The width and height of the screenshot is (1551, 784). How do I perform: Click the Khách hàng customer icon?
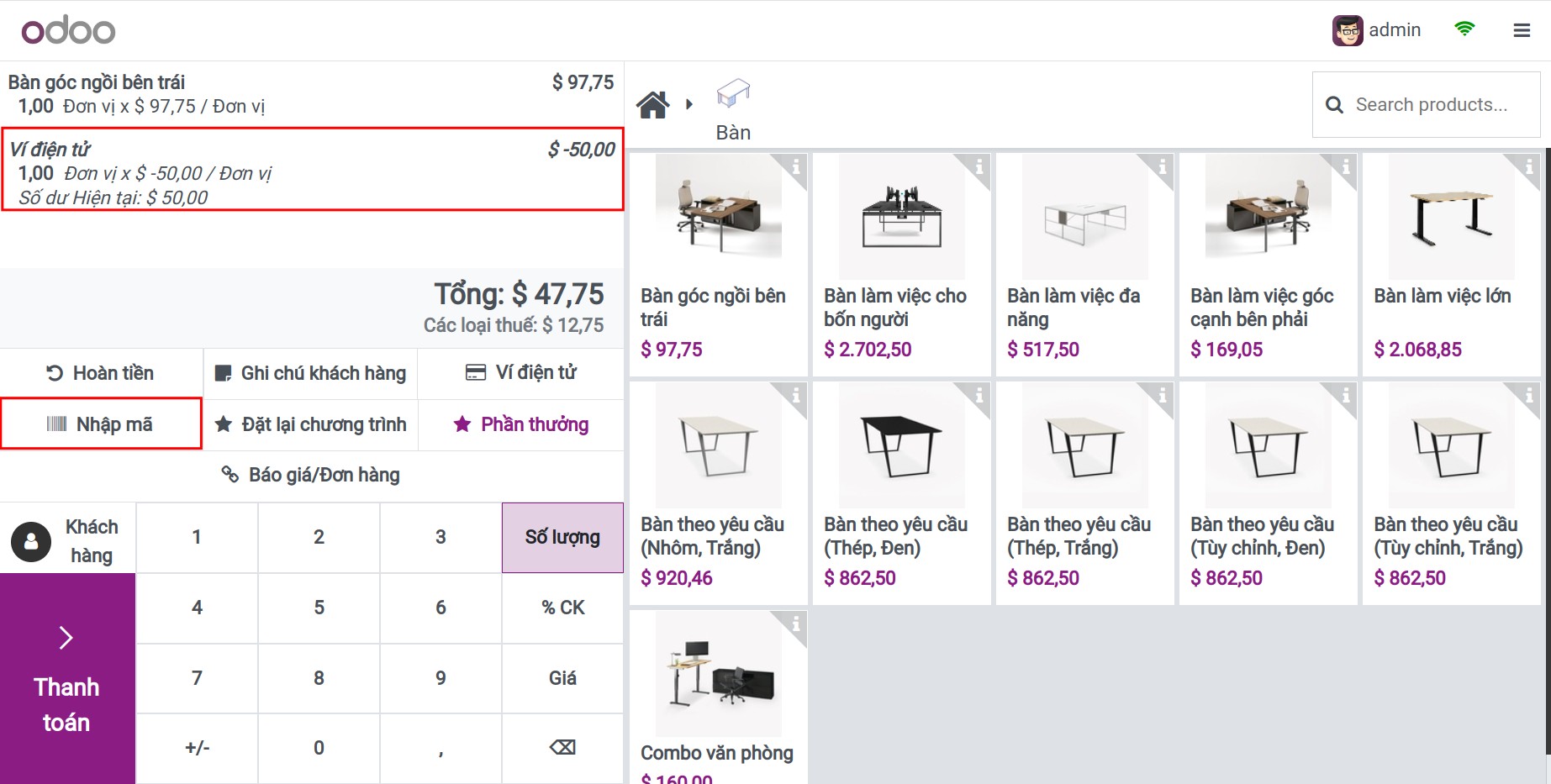[x=32, y=542]
